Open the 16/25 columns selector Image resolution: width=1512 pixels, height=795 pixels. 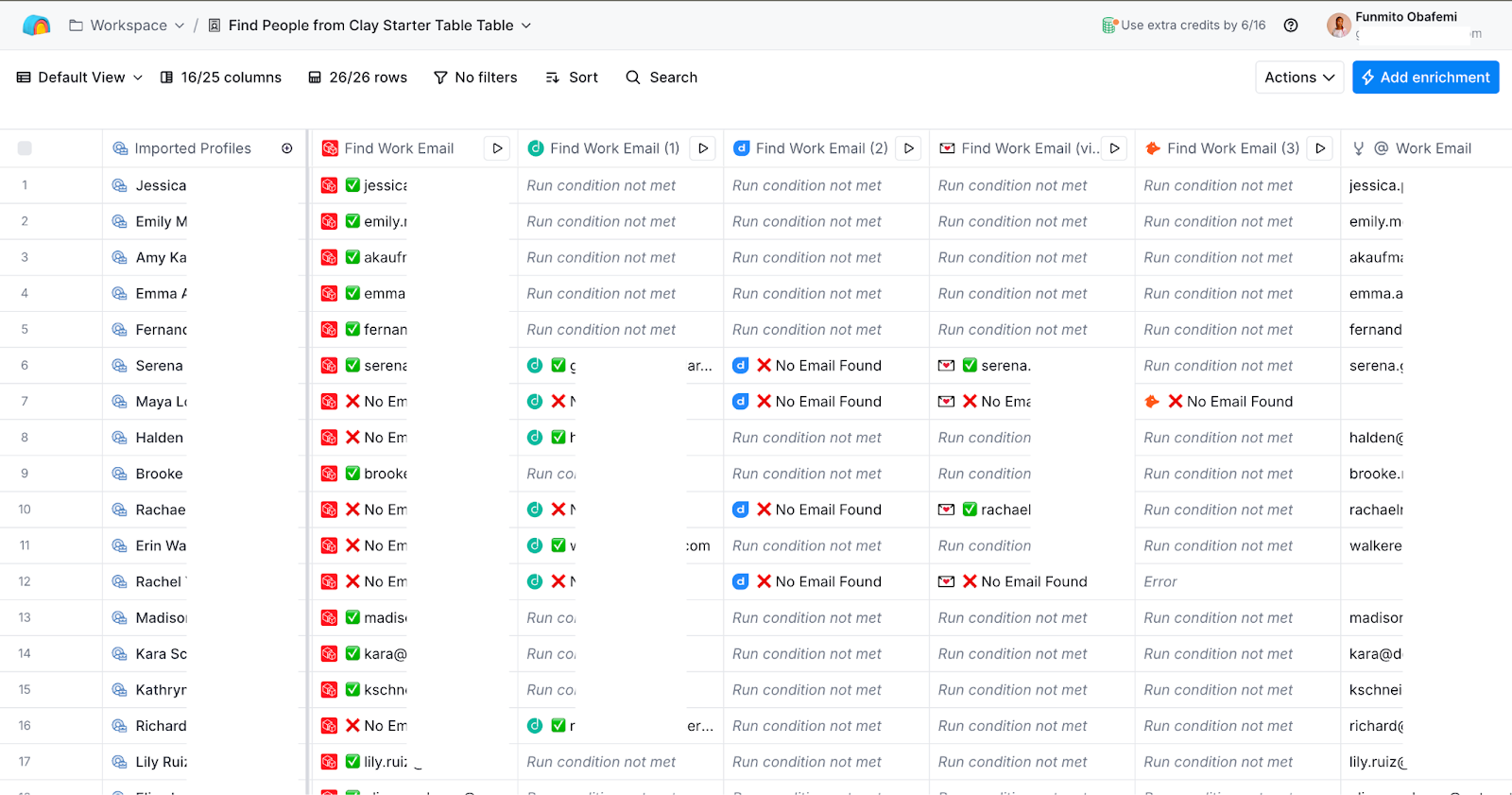tap(221, 78)
